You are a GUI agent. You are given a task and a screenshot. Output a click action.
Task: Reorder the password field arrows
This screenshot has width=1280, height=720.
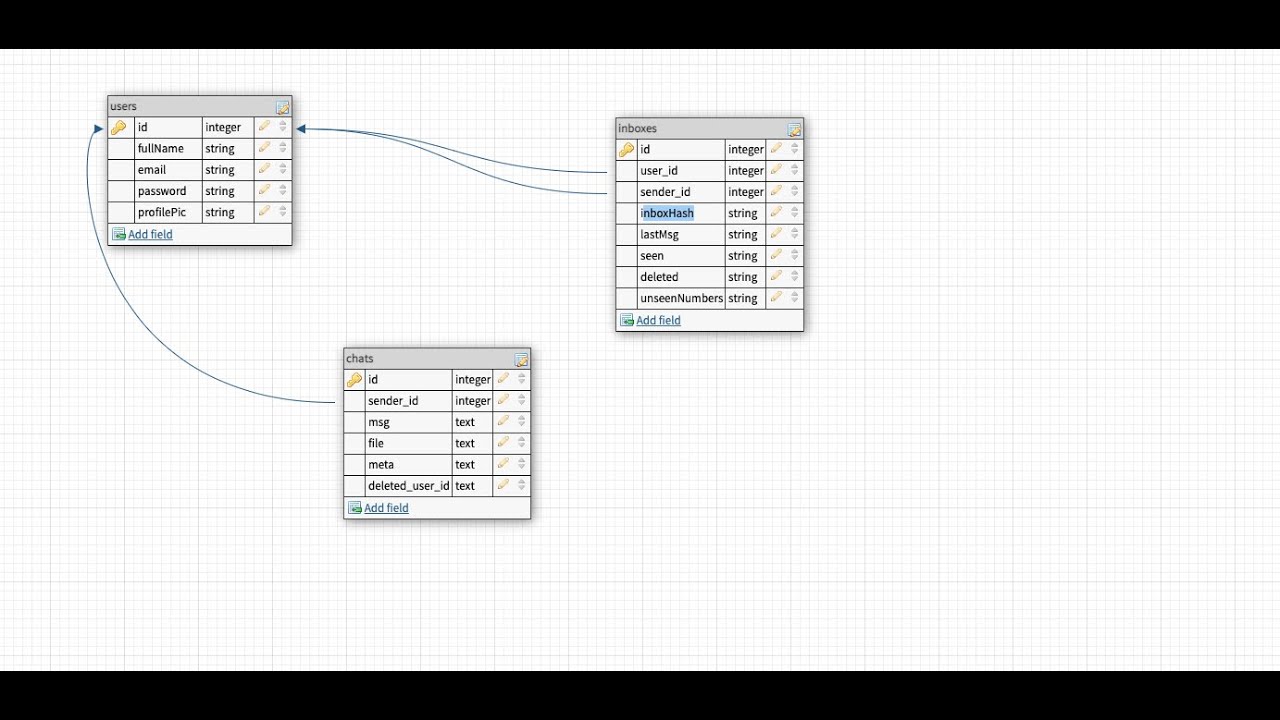[x=283, y=191]
